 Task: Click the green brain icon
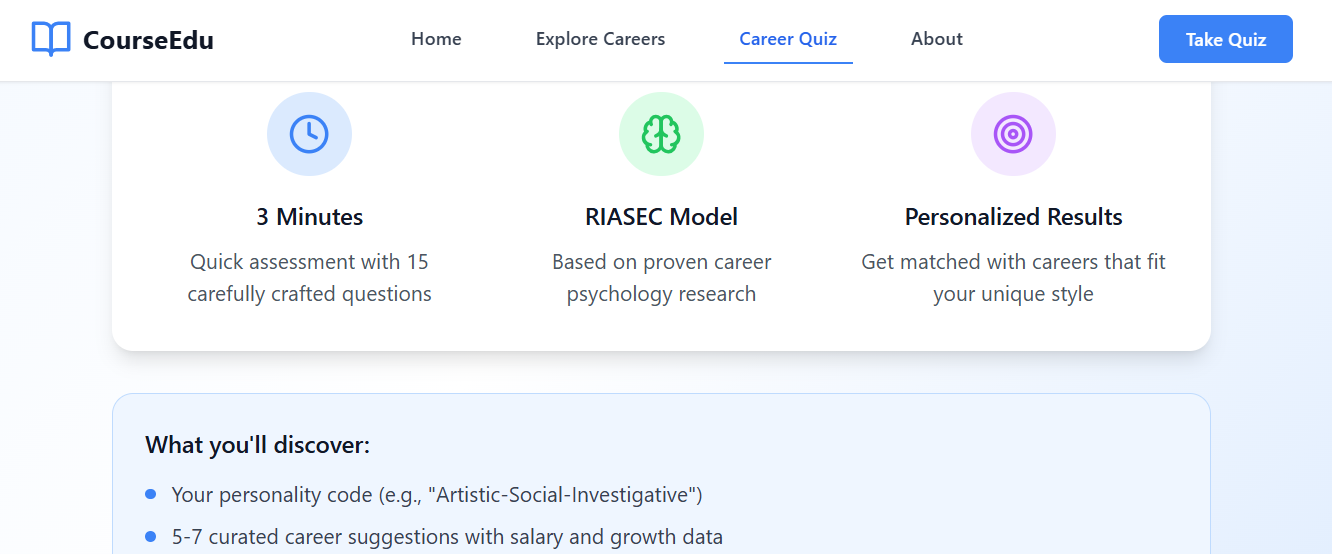click(x=661, y=134)
